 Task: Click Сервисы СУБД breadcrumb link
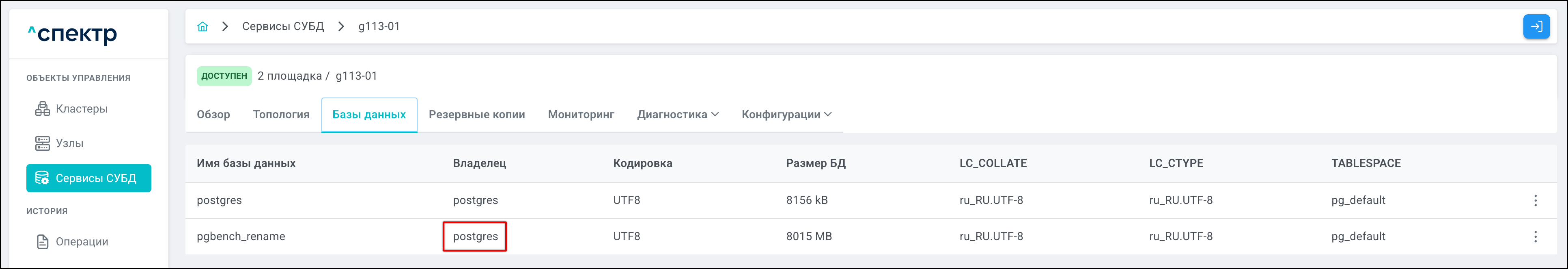(x=283, y=27)
